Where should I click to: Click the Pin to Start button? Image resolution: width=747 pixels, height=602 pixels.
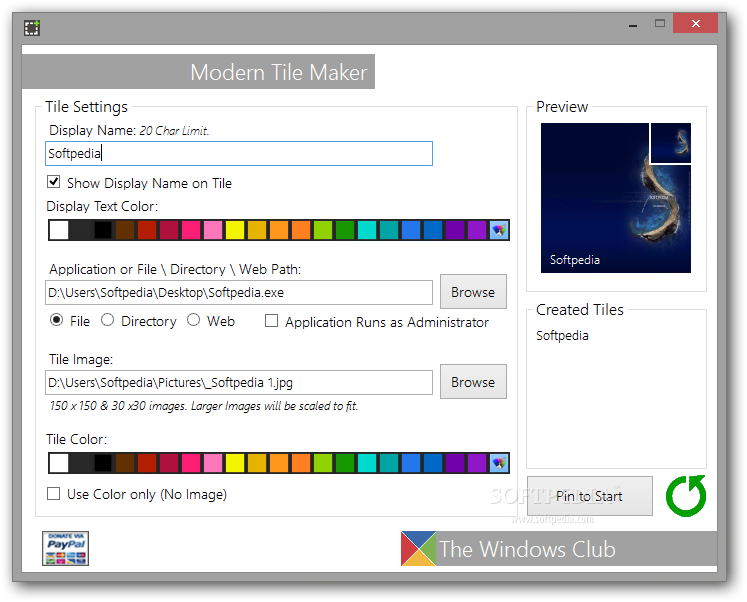tap(589, 496)
